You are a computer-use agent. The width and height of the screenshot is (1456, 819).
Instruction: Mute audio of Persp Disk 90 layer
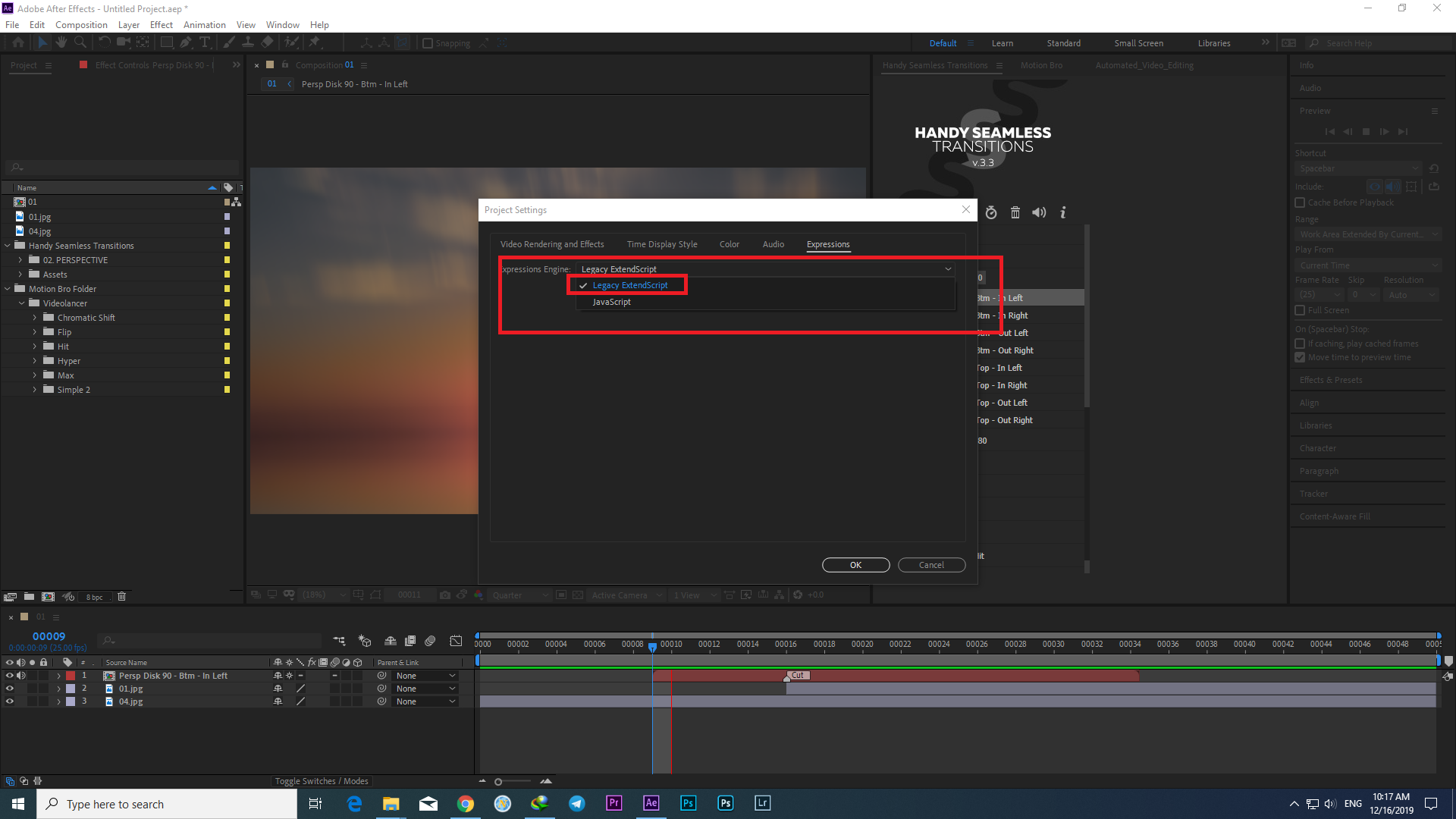21,676
